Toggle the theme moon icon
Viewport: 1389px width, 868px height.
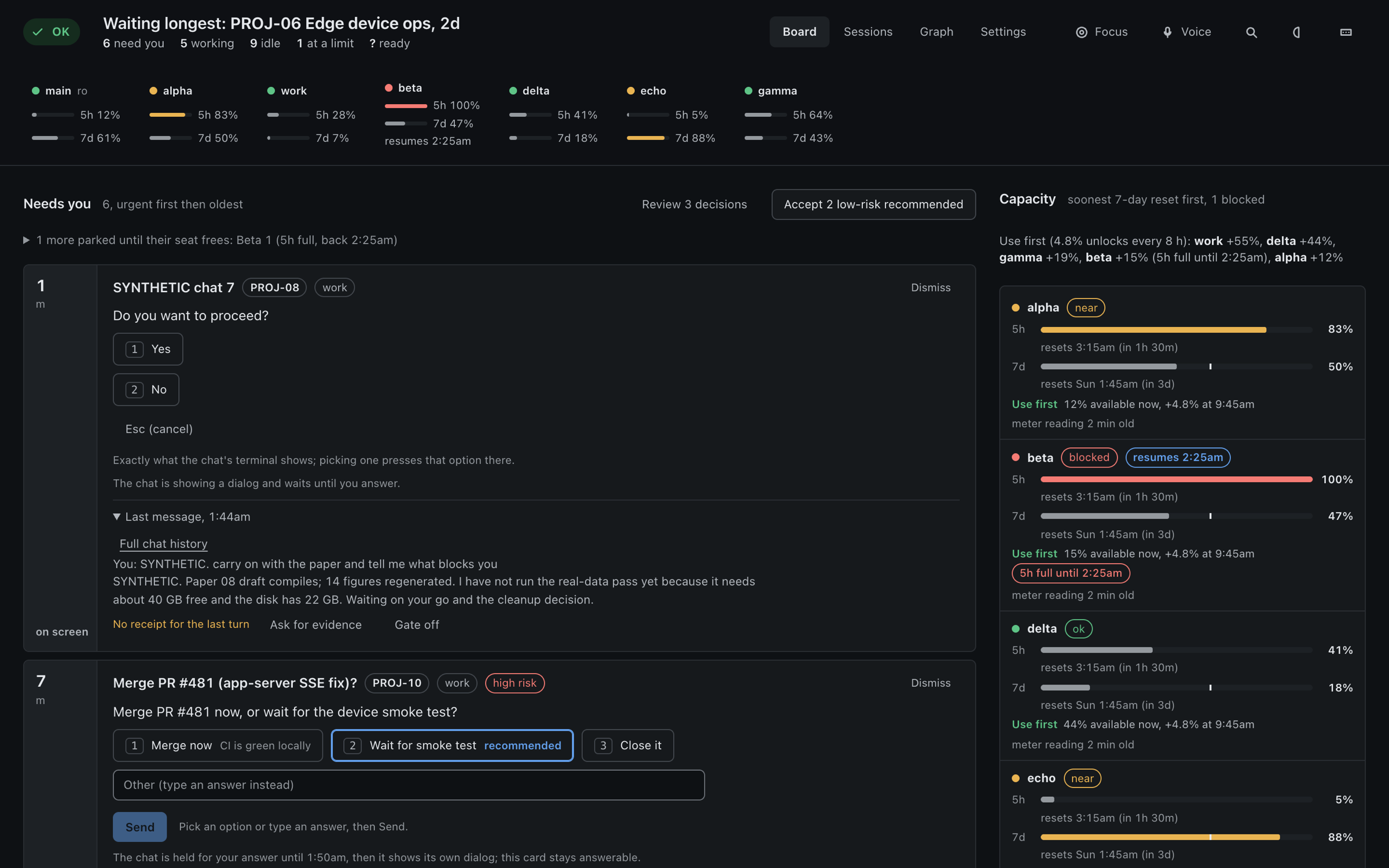pyautogui.click(x=1297, y=32)
